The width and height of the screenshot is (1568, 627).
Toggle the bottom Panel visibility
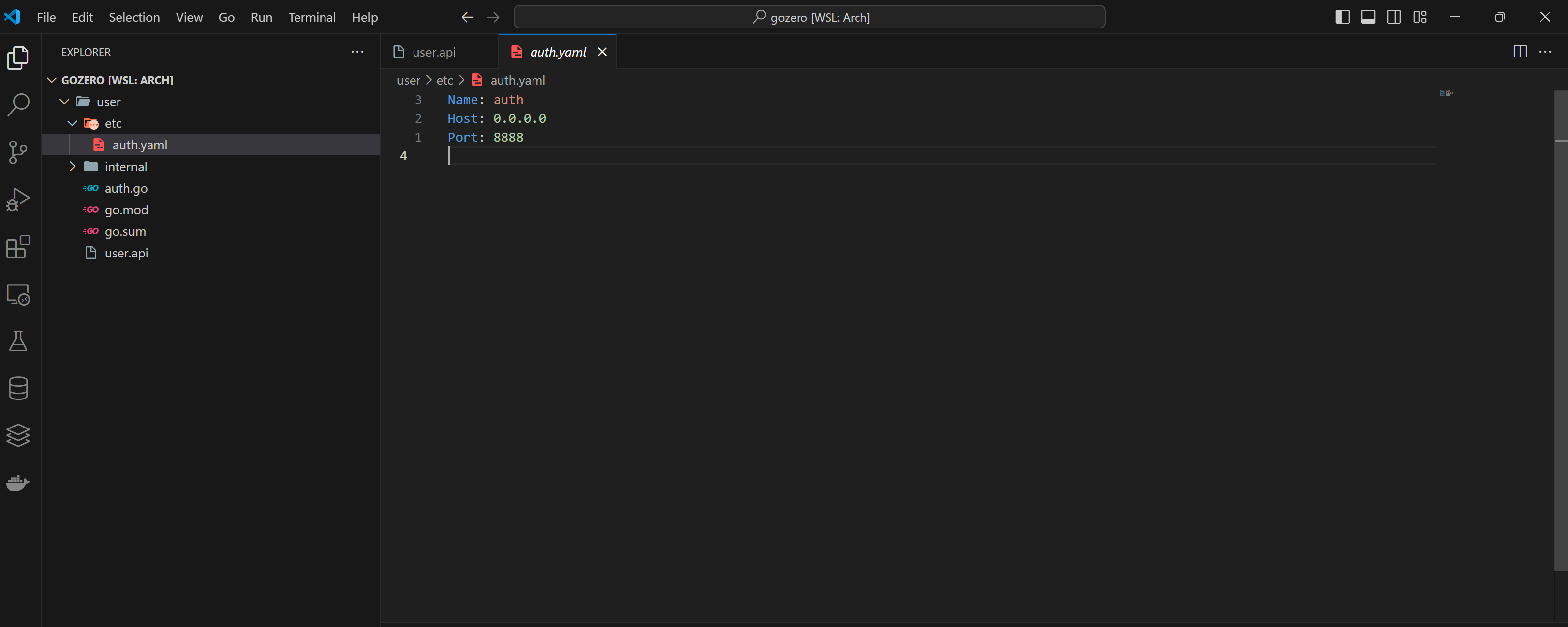[1368, 17]
